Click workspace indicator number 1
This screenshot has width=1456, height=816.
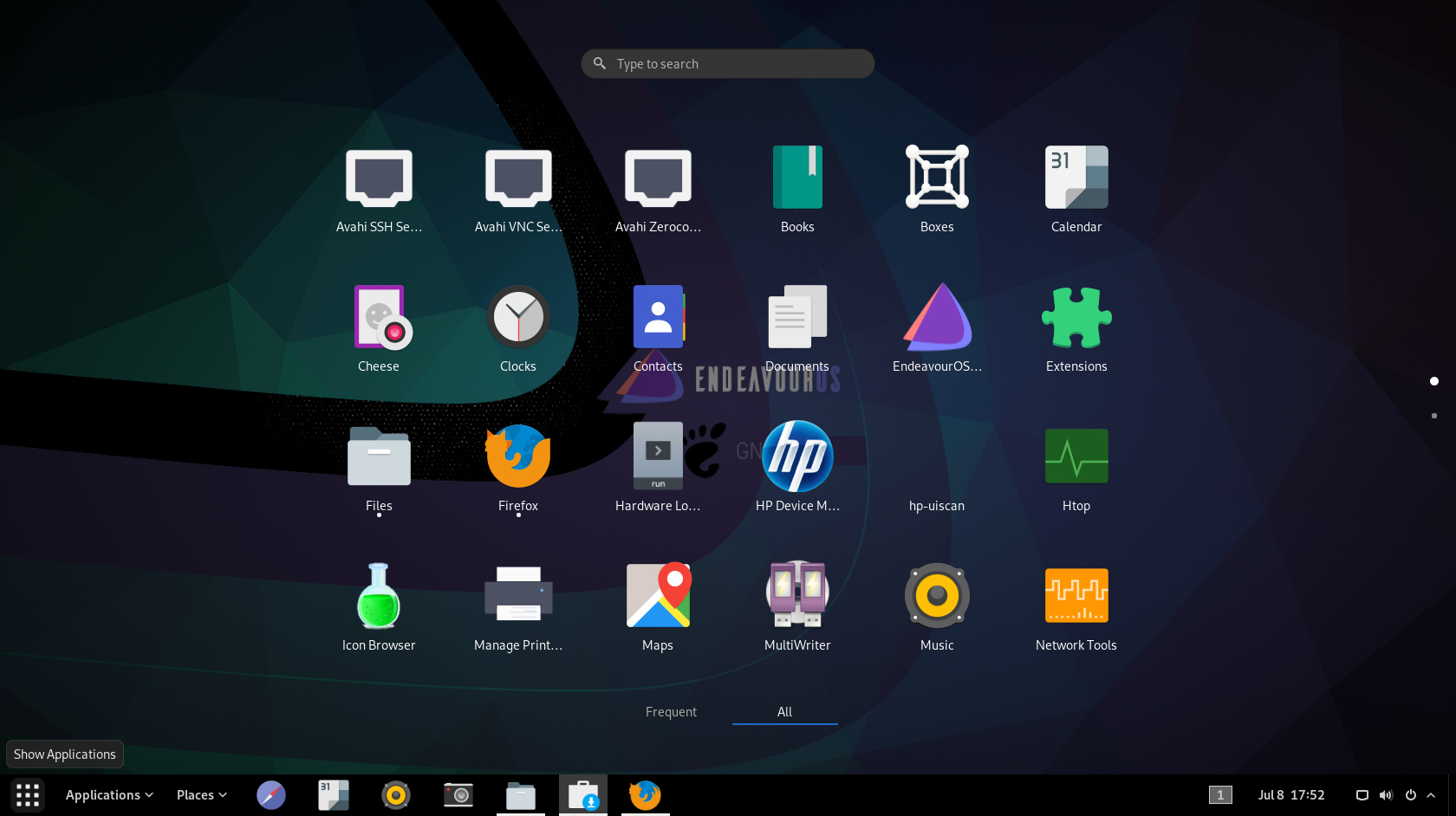[1220, 795]
